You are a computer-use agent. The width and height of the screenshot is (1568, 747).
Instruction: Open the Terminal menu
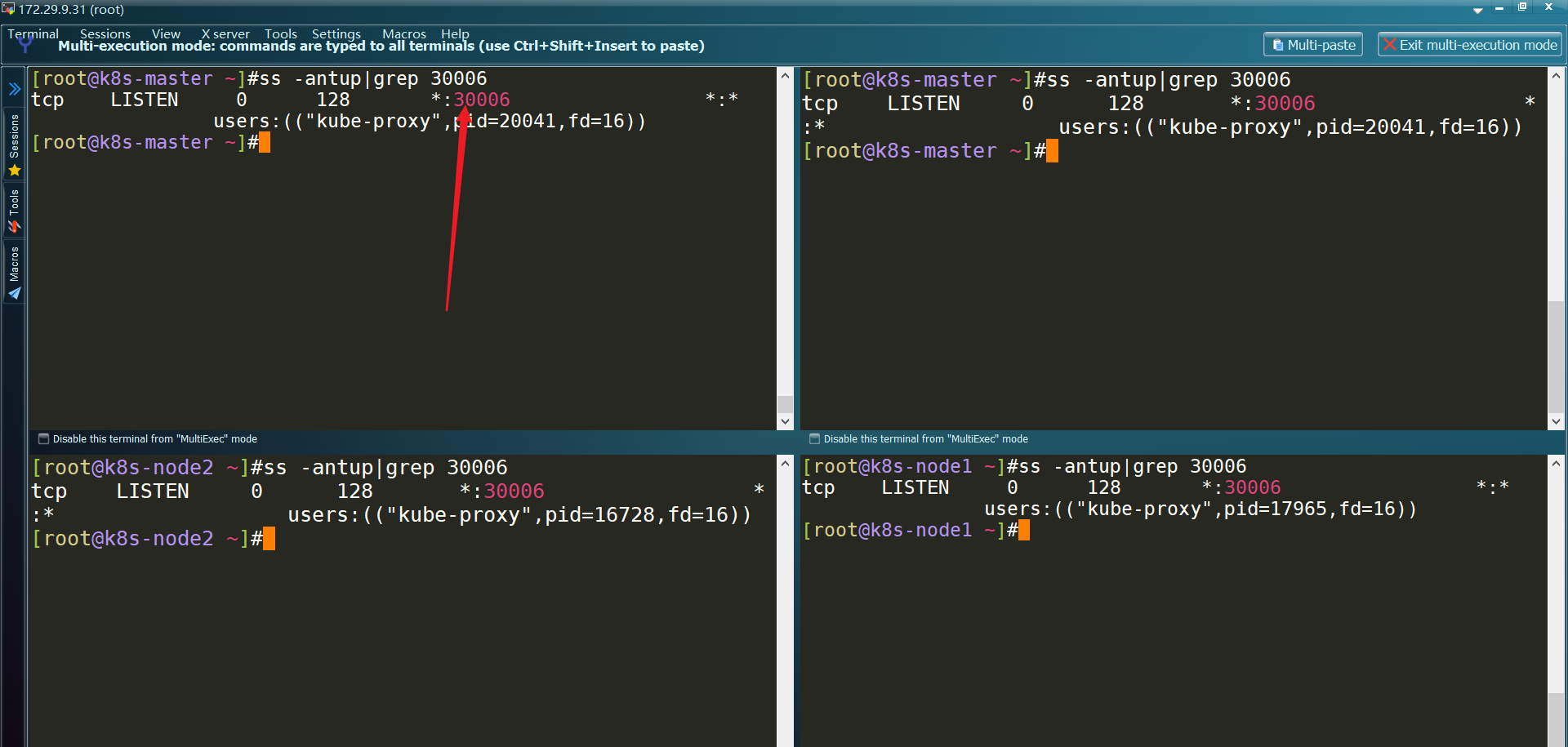pyautogui.click(x=33, y=33)
